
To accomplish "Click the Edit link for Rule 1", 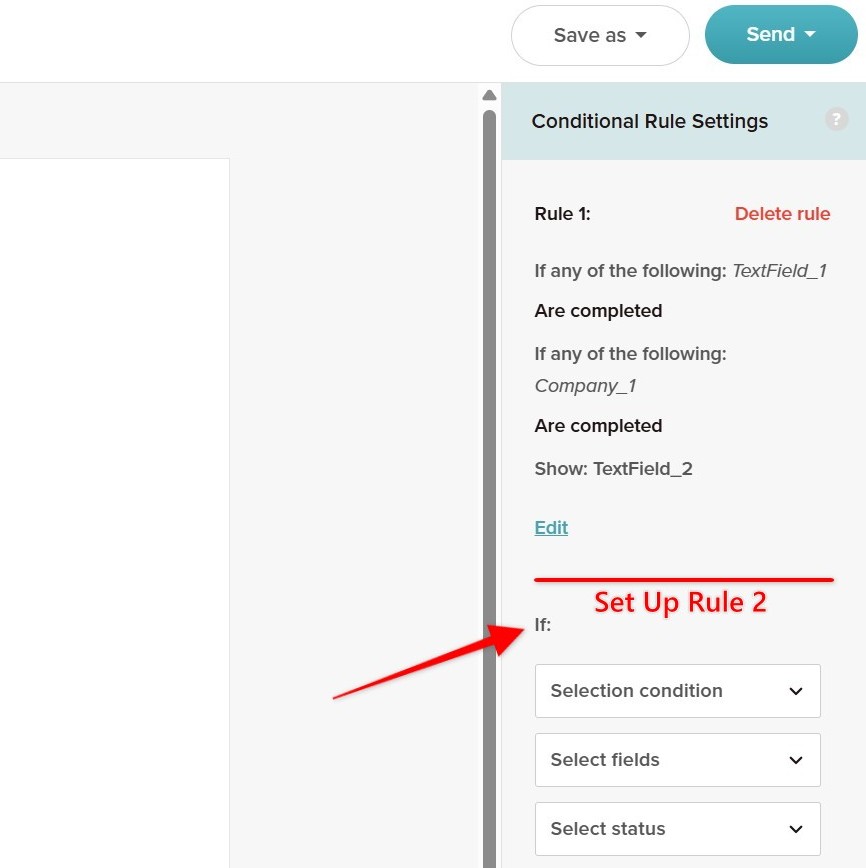I will pyautogui.click(x=551, y=528).
